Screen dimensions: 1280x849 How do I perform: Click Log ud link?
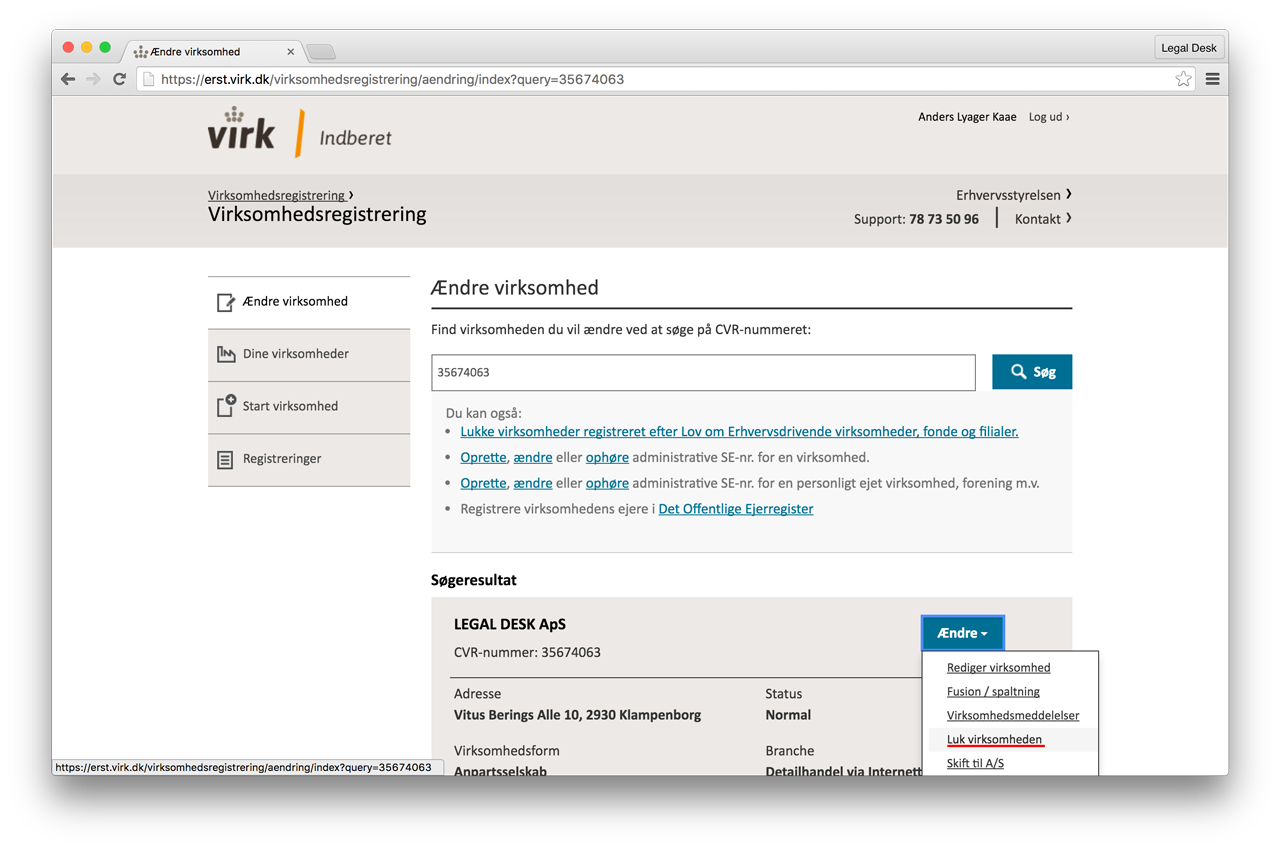click(x=1049, y=117)
